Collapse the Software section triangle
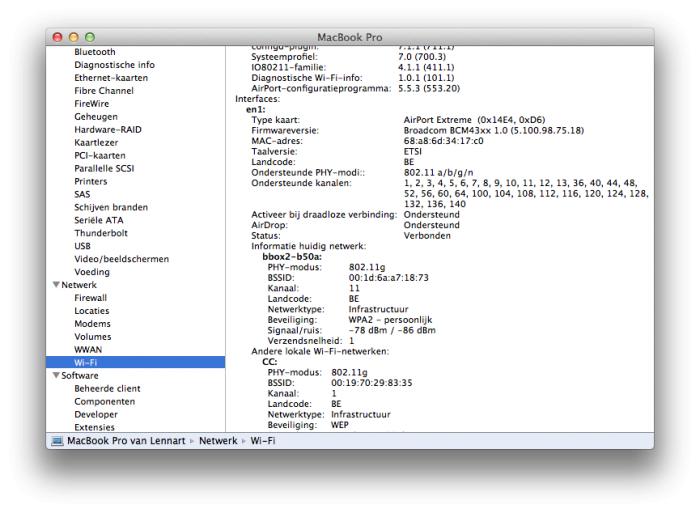The height and width of the screenshot is (513, 700). (x=56, y=375)
